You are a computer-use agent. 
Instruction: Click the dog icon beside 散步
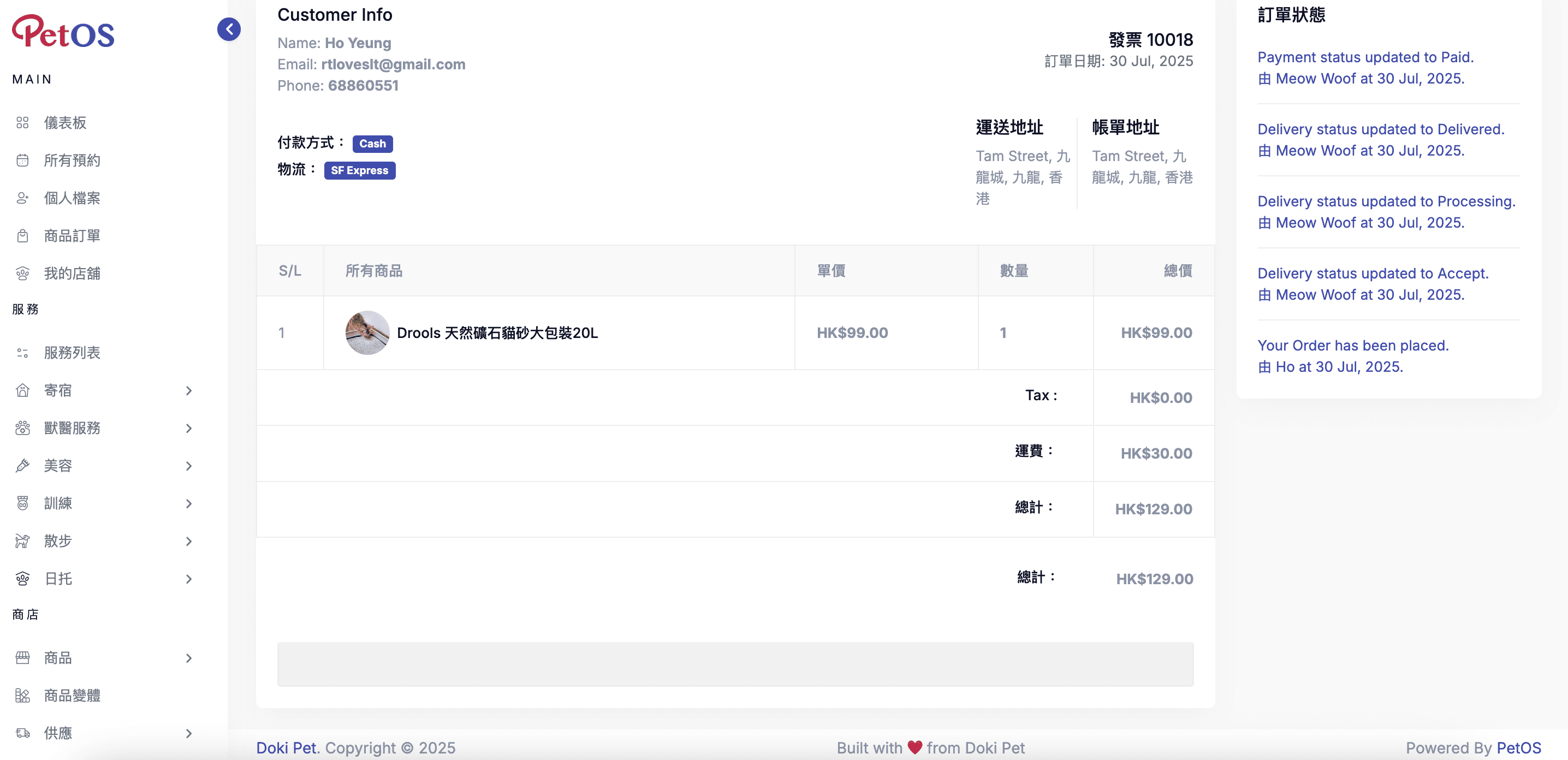click(22, 542)
